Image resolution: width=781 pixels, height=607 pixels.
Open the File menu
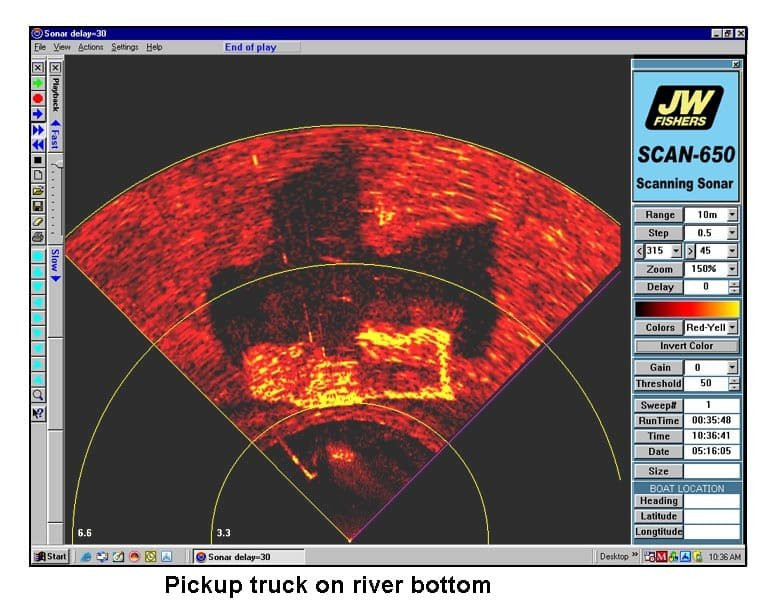40,47
